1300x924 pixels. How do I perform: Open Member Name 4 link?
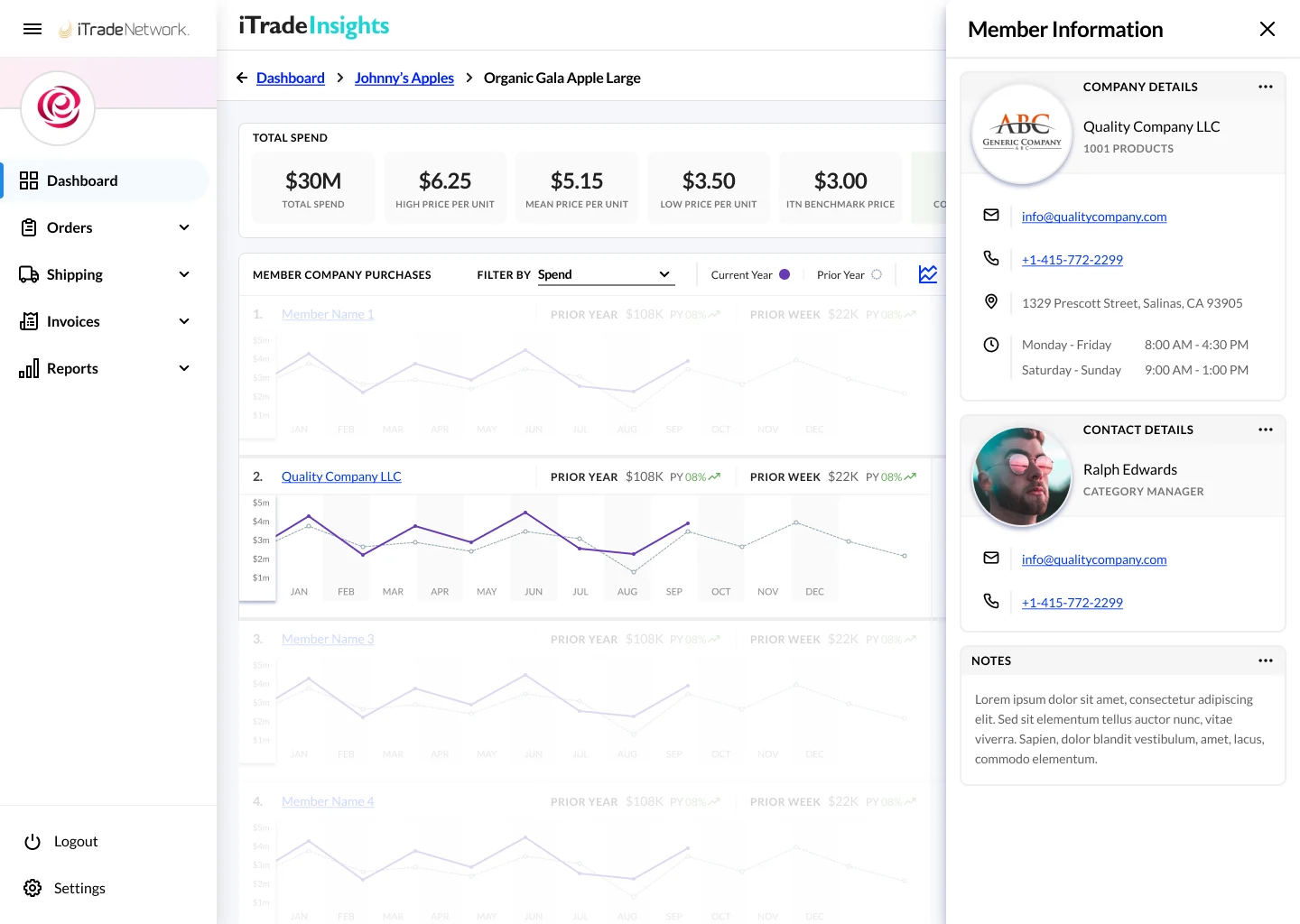328,801
